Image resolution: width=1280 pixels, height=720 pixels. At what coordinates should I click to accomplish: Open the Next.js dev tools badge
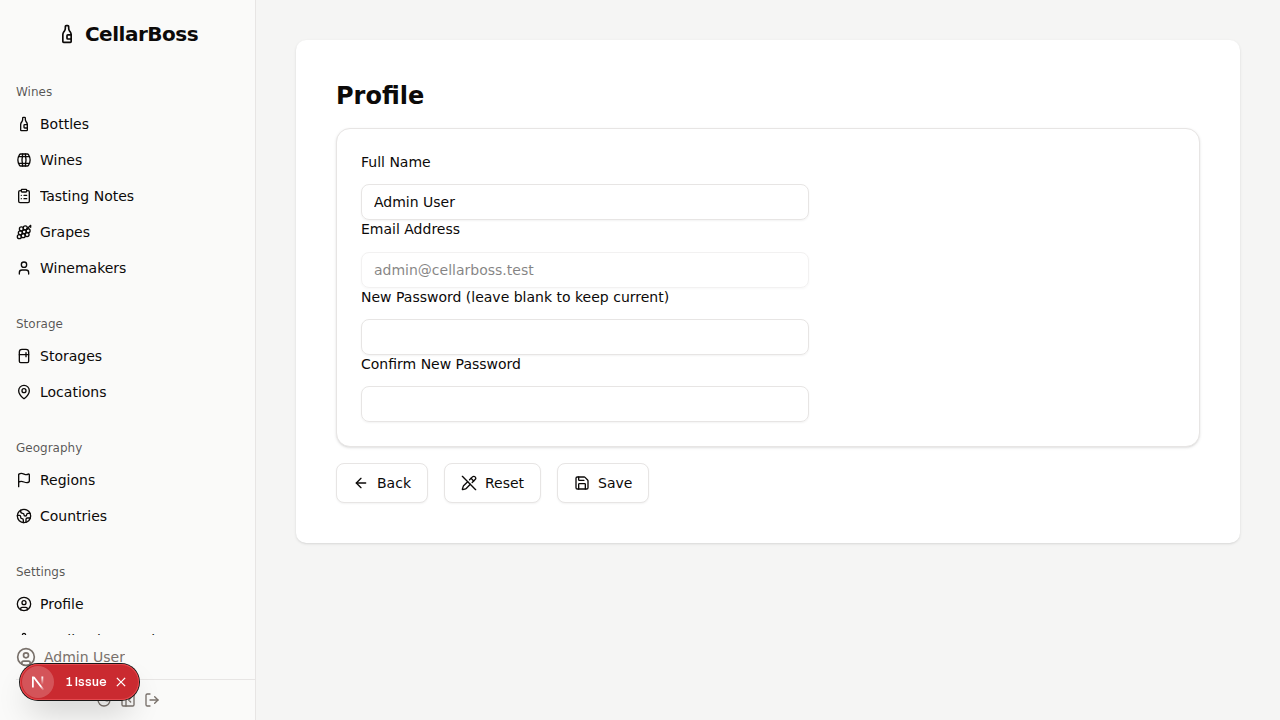point(38,682)
